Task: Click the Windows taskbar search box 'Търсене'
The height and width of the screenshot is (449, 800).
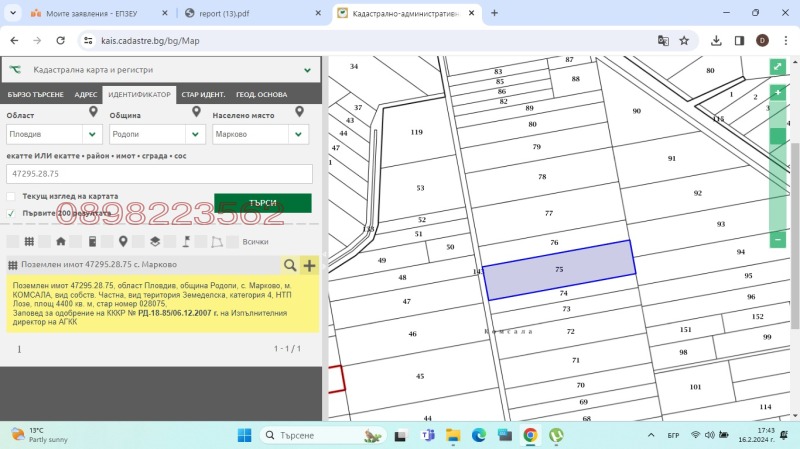Action: point(323,435)
